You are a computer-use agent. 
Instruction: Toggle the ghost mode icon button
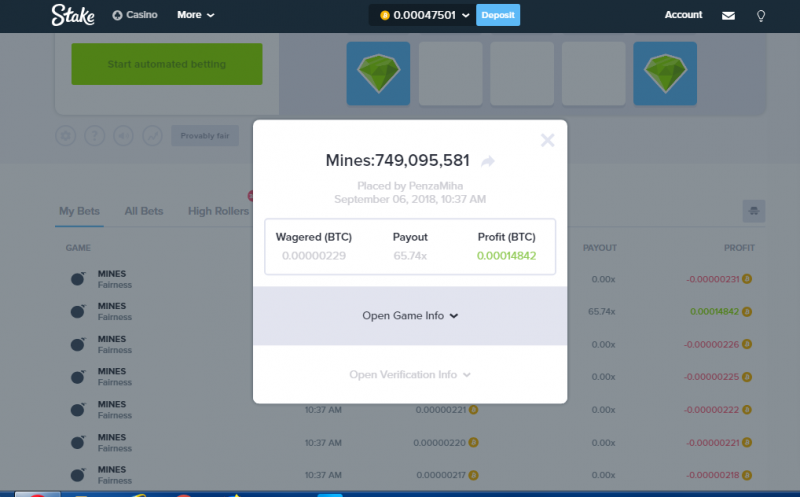tap(754, 211)
